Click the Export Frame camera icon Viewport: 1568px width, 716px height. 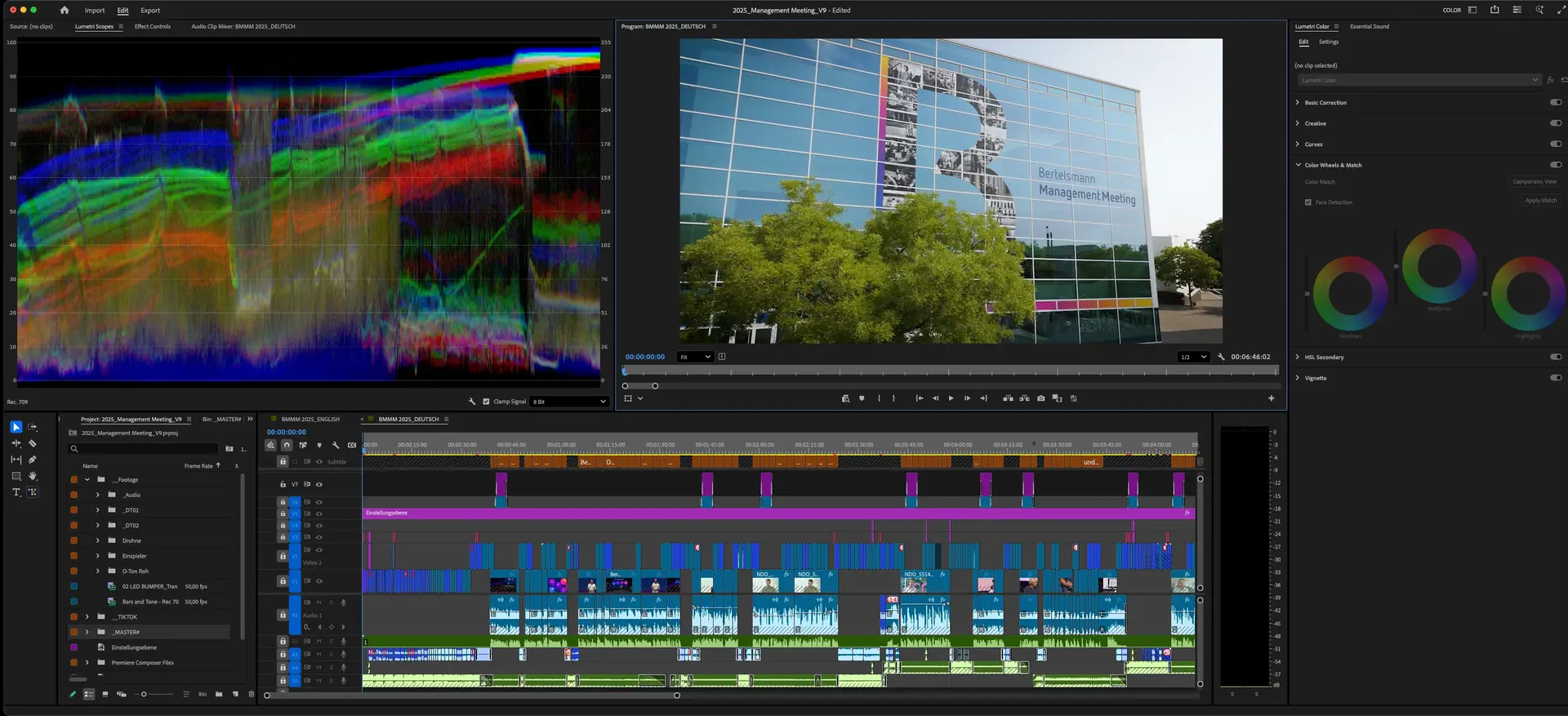[x=1040, y=398]
